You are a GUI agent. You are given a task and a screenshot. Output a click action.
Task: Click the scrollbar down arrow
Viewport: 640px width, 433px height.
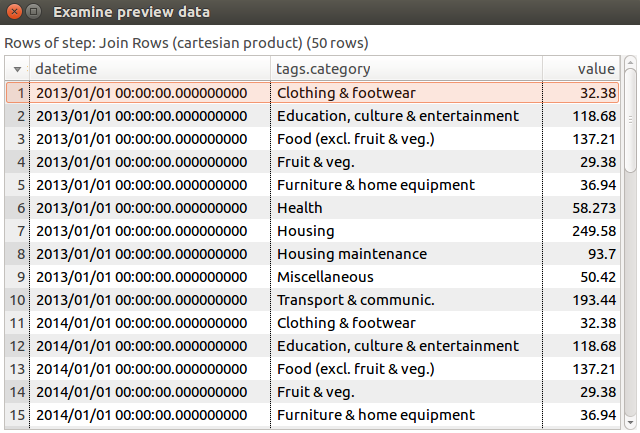(x=630, y=423)
